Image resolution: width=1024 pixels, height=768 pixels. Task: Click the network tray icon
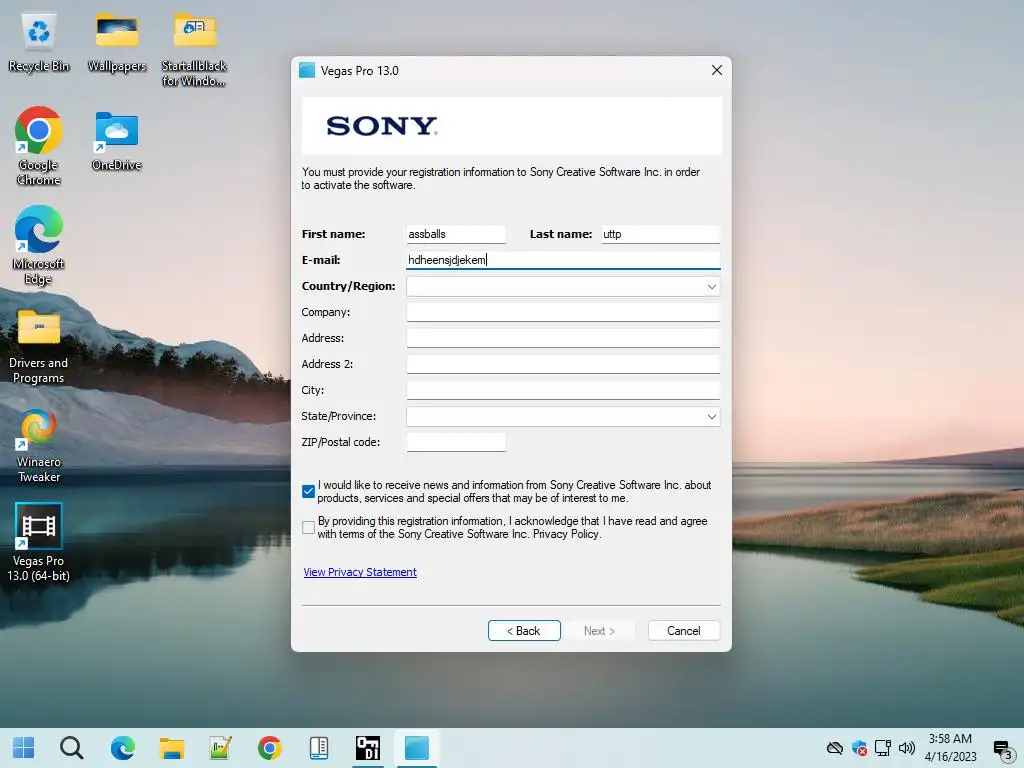click(x=883, y=748)
